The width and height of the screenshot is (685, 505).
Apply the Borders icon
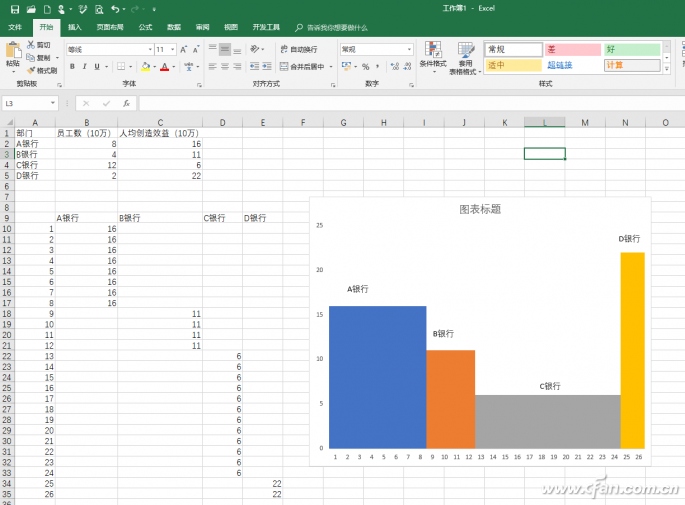pyautogui.click(x=121, y=66)
